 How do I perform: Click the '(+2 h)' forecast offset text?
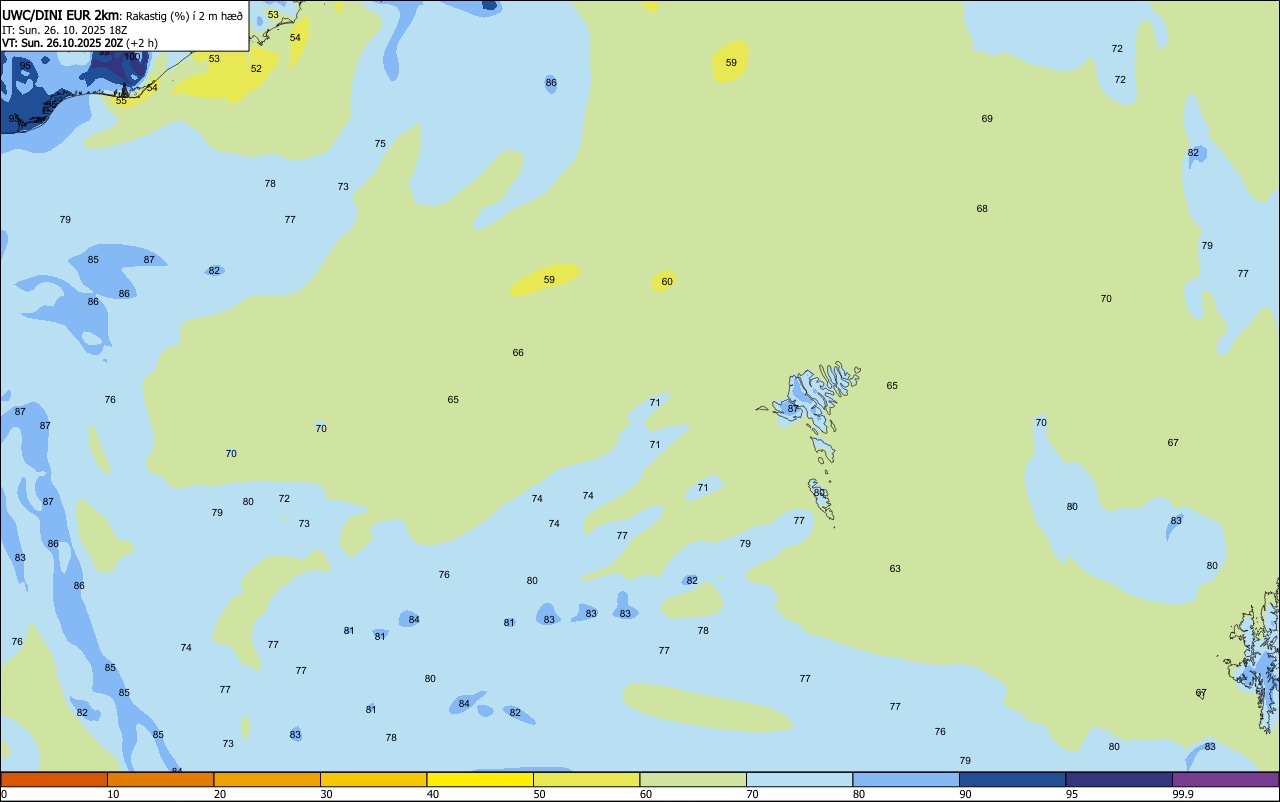(x=142, y=43)
